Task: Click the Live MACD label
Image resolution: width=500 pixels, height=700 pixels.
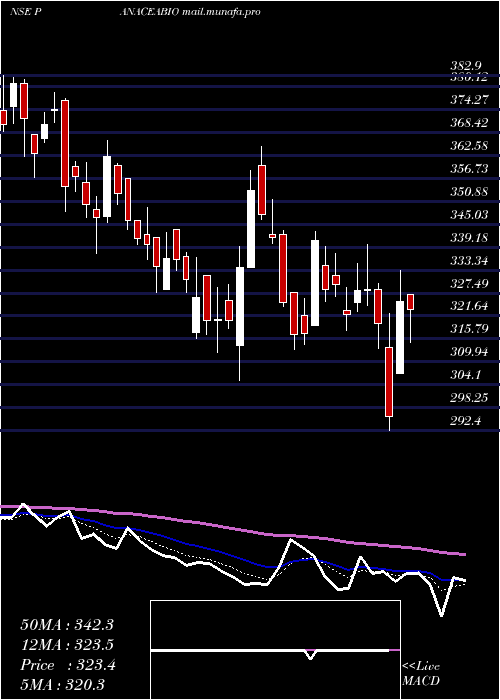Action: (421, 674)
